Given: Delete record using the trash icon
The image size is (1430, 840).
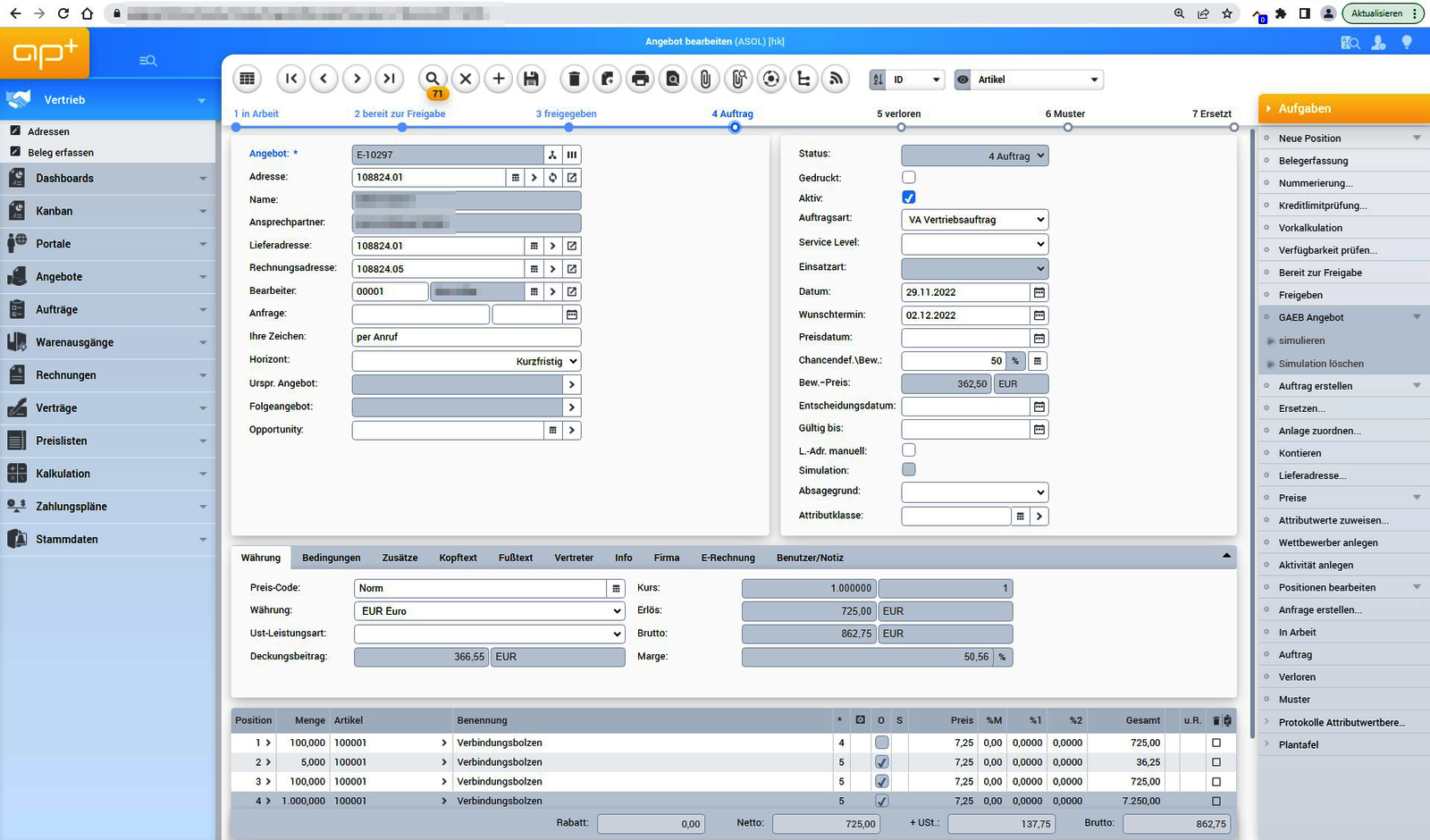Looking at the screenshot, I should (x=574, y=79).
